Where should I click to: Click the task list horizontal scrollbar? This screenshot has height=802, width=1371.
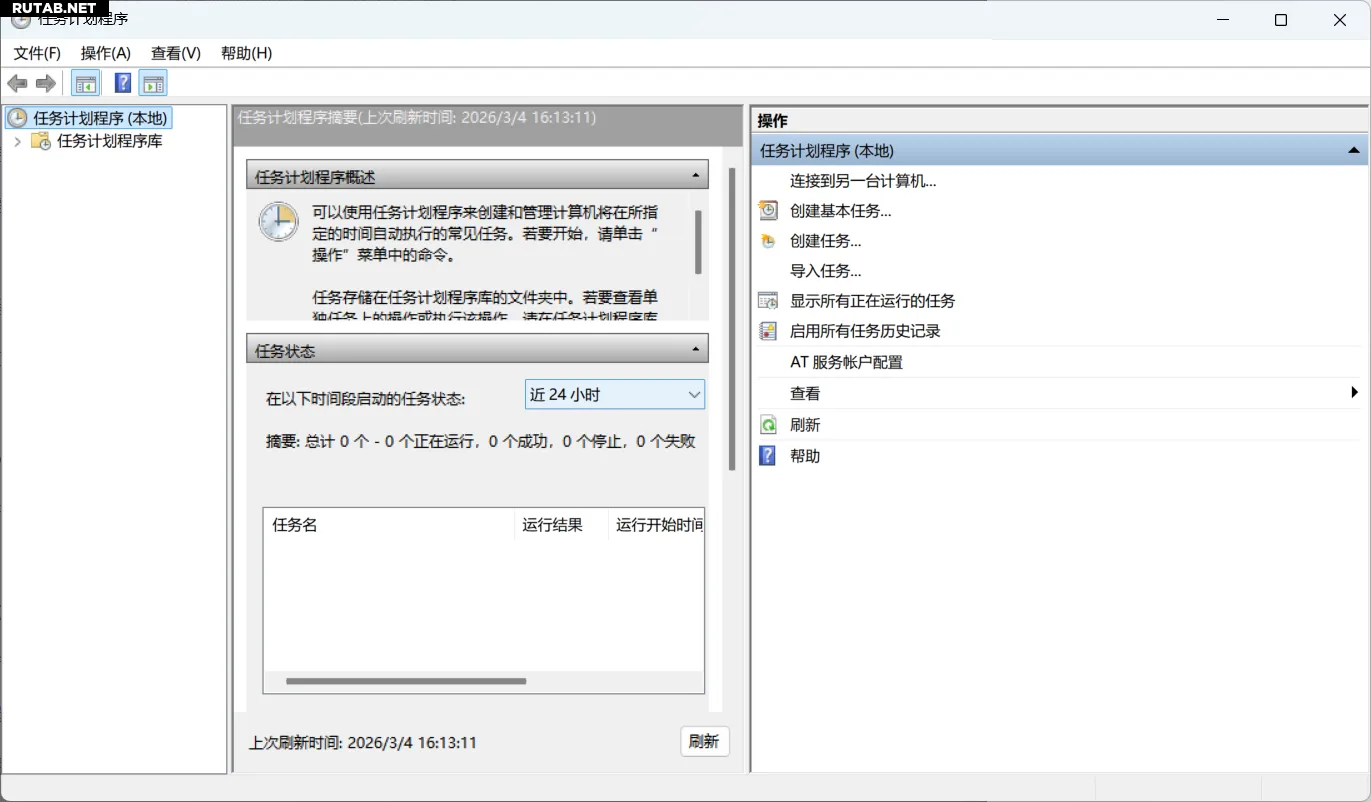406,681
